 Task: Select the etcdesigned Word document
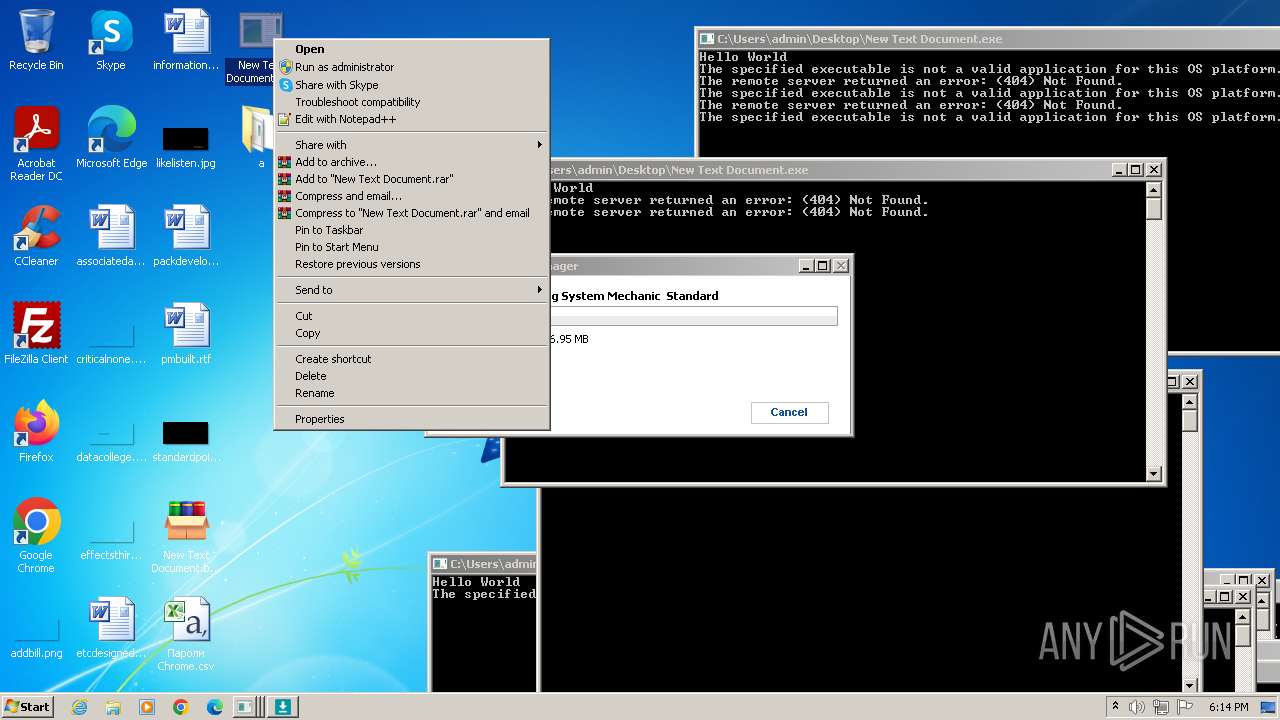[x=111, y=629]
